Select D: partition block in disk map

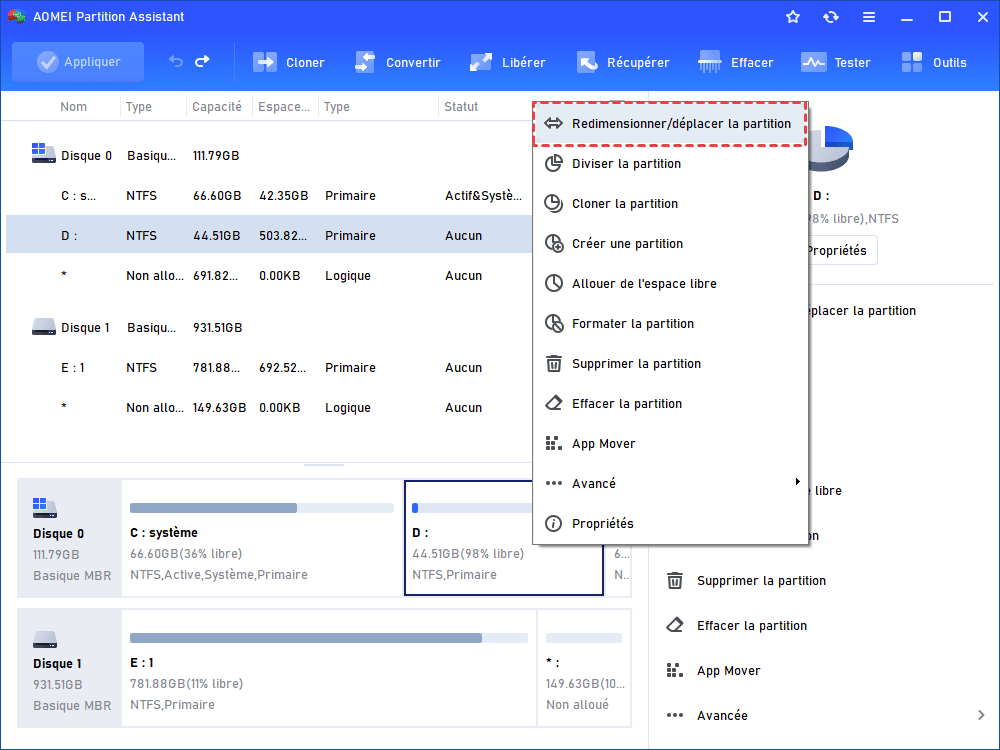504,538
